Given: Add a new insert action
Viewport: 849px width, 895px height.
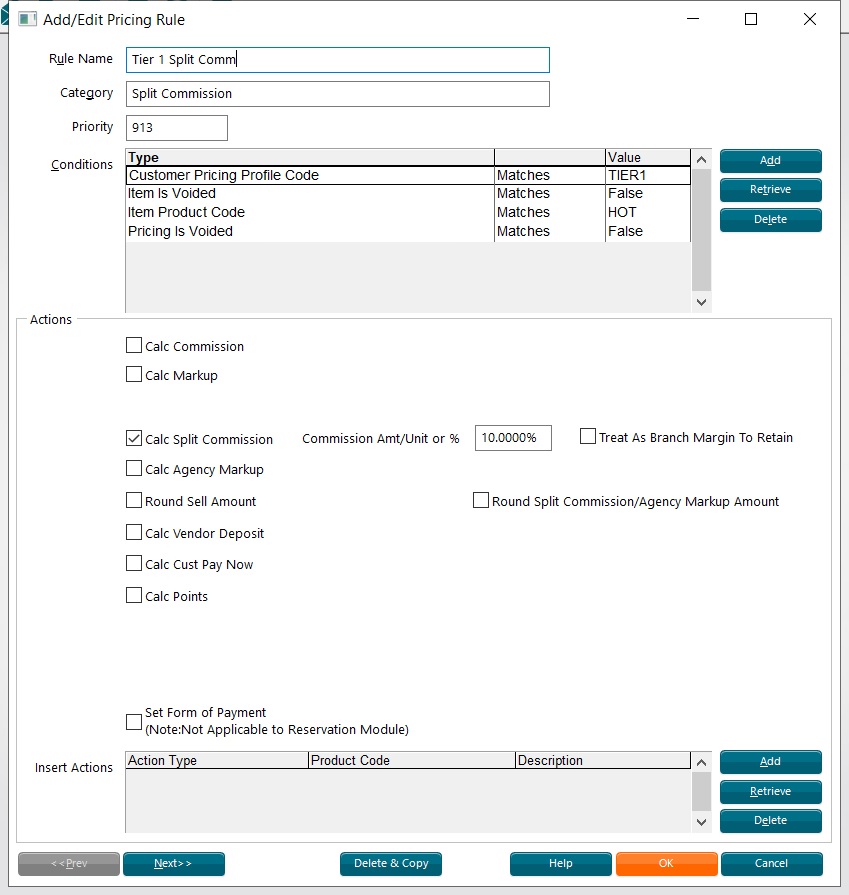Looking at the screenshot, I should point(770,761).
